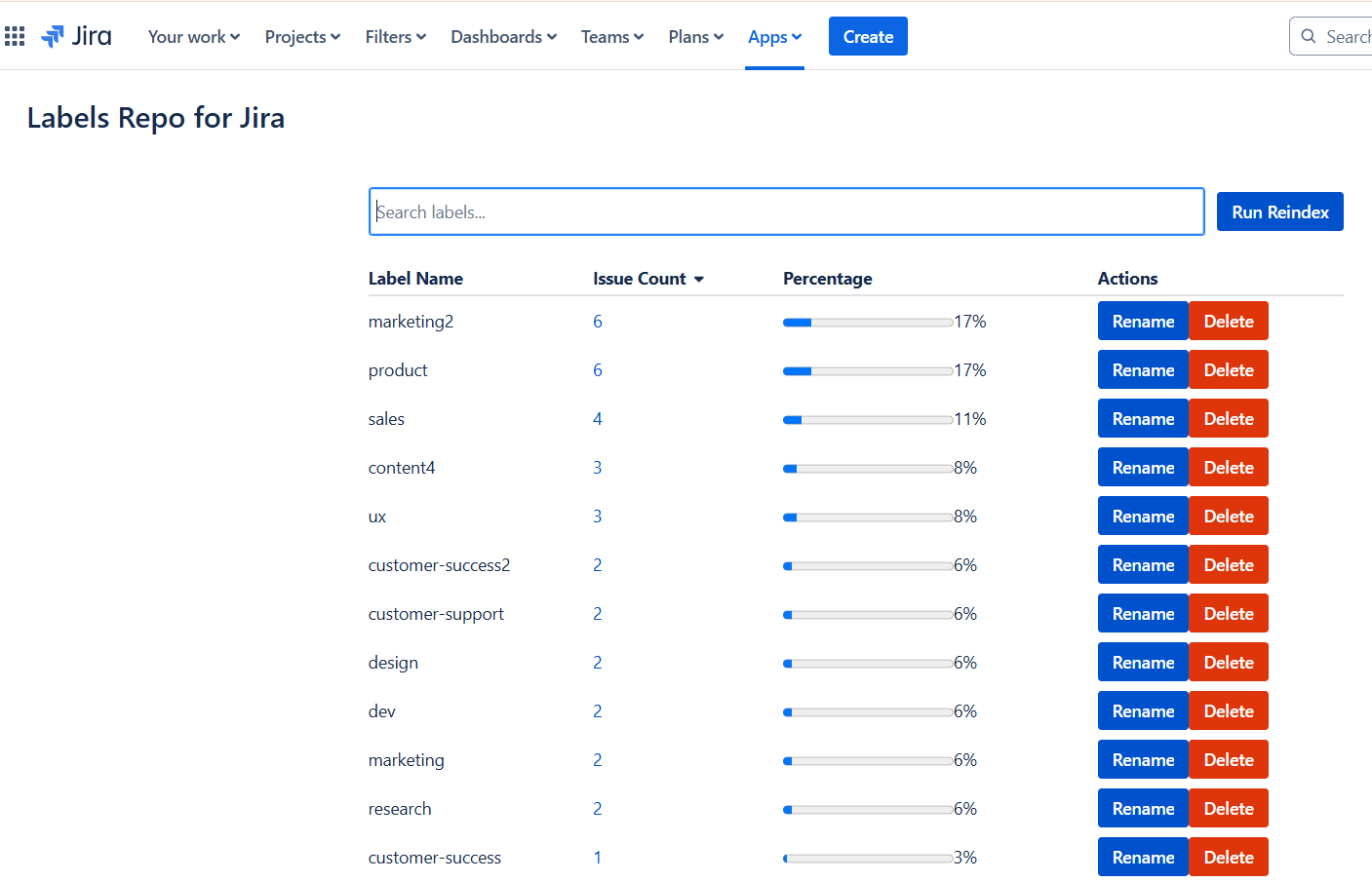
Task: Delete the ux label
Action: [x=1229, y=516]
